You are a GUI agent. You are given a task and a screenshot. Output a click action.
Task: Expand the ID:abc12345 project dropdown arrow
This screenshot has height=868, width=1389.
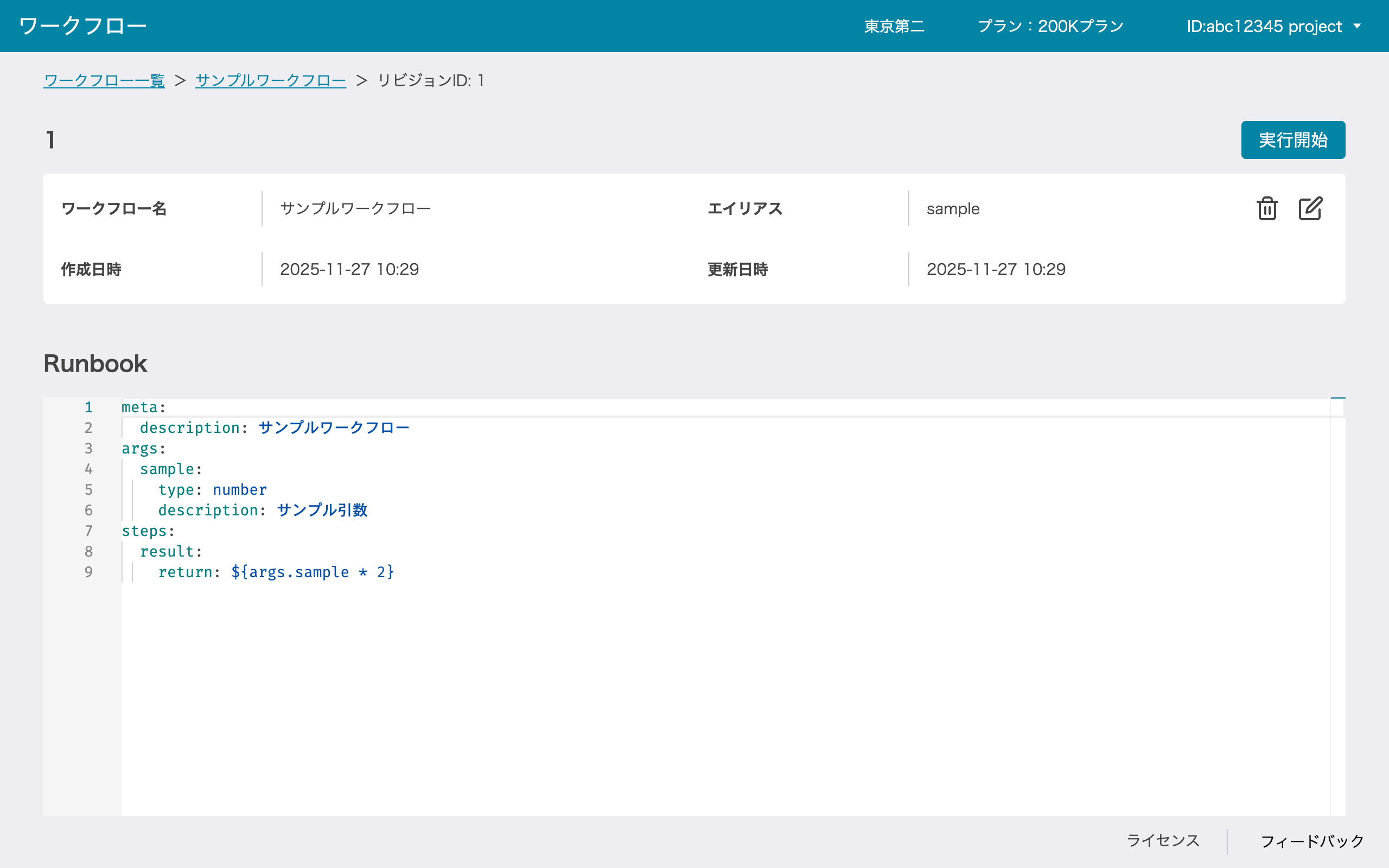tap(1358, 27)
